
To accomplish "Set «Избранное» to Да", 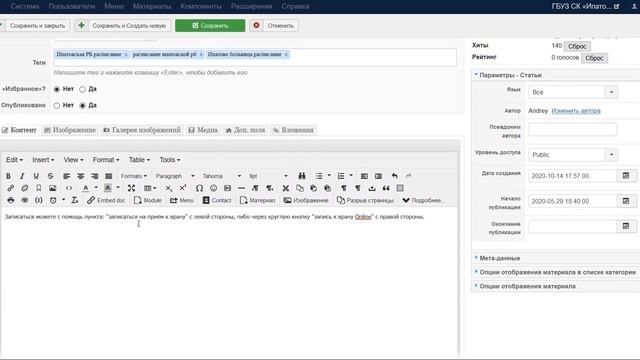I will tap(82, 89).
